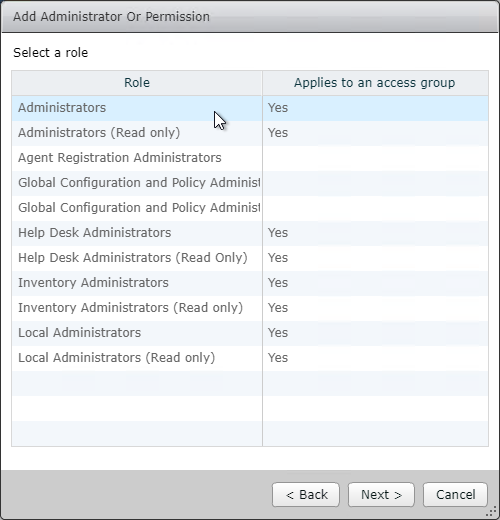Select the Administrators role row
The width and height of the screenshot is (500, 520).
click(x=250, y=108)
